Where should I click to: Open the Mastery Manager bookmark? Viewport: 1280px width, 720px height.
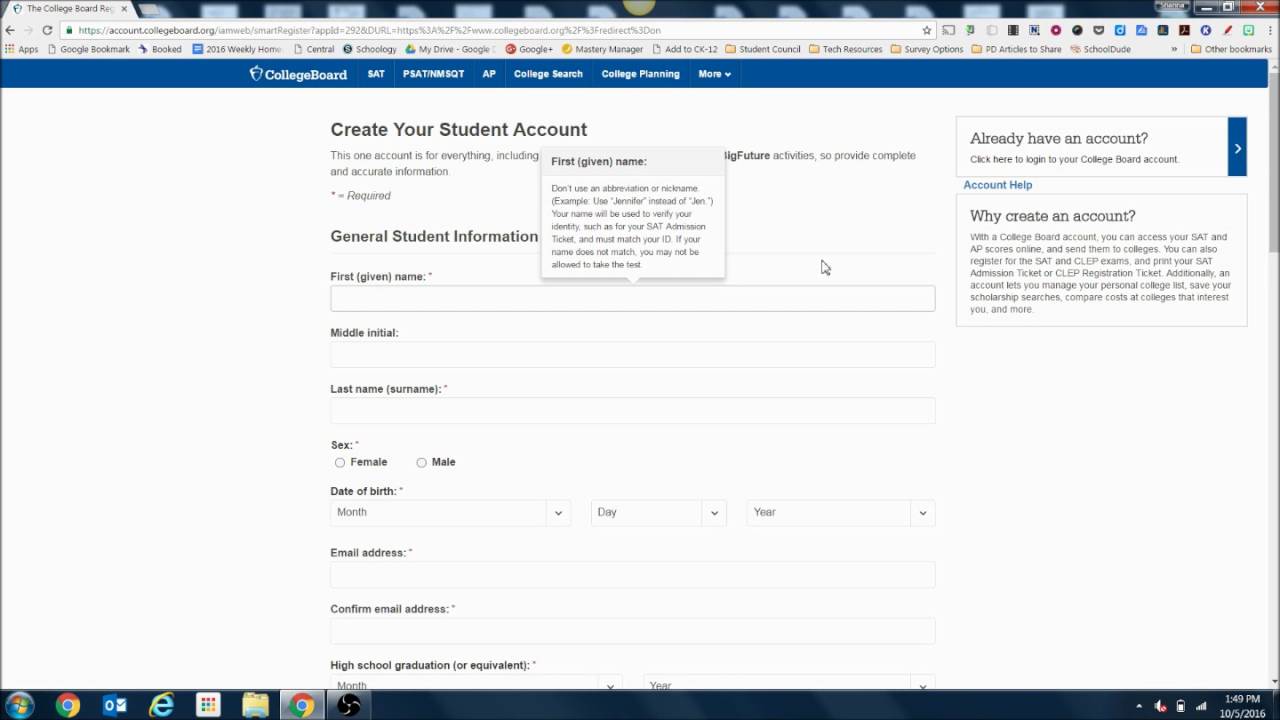pyautogui.click(x=602, y=49)
